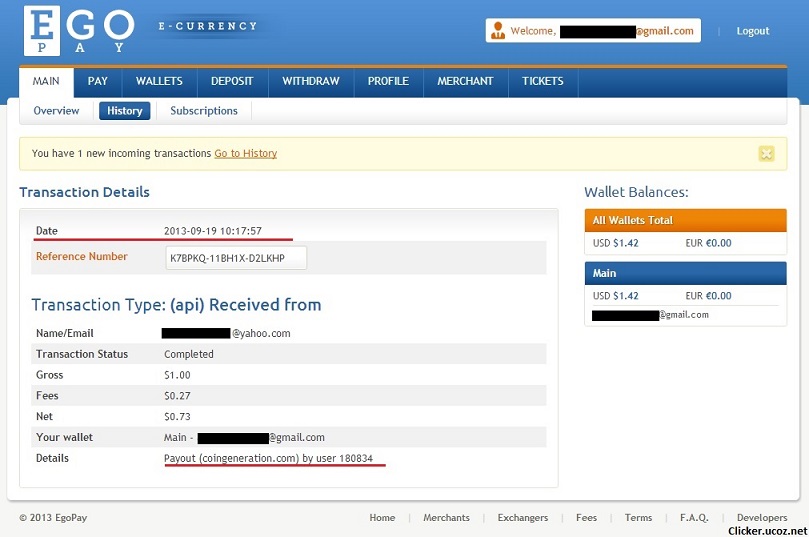809x537 pixels.
Task: Click EUR €0.00 under Main wallet
Action: point(708,296)
